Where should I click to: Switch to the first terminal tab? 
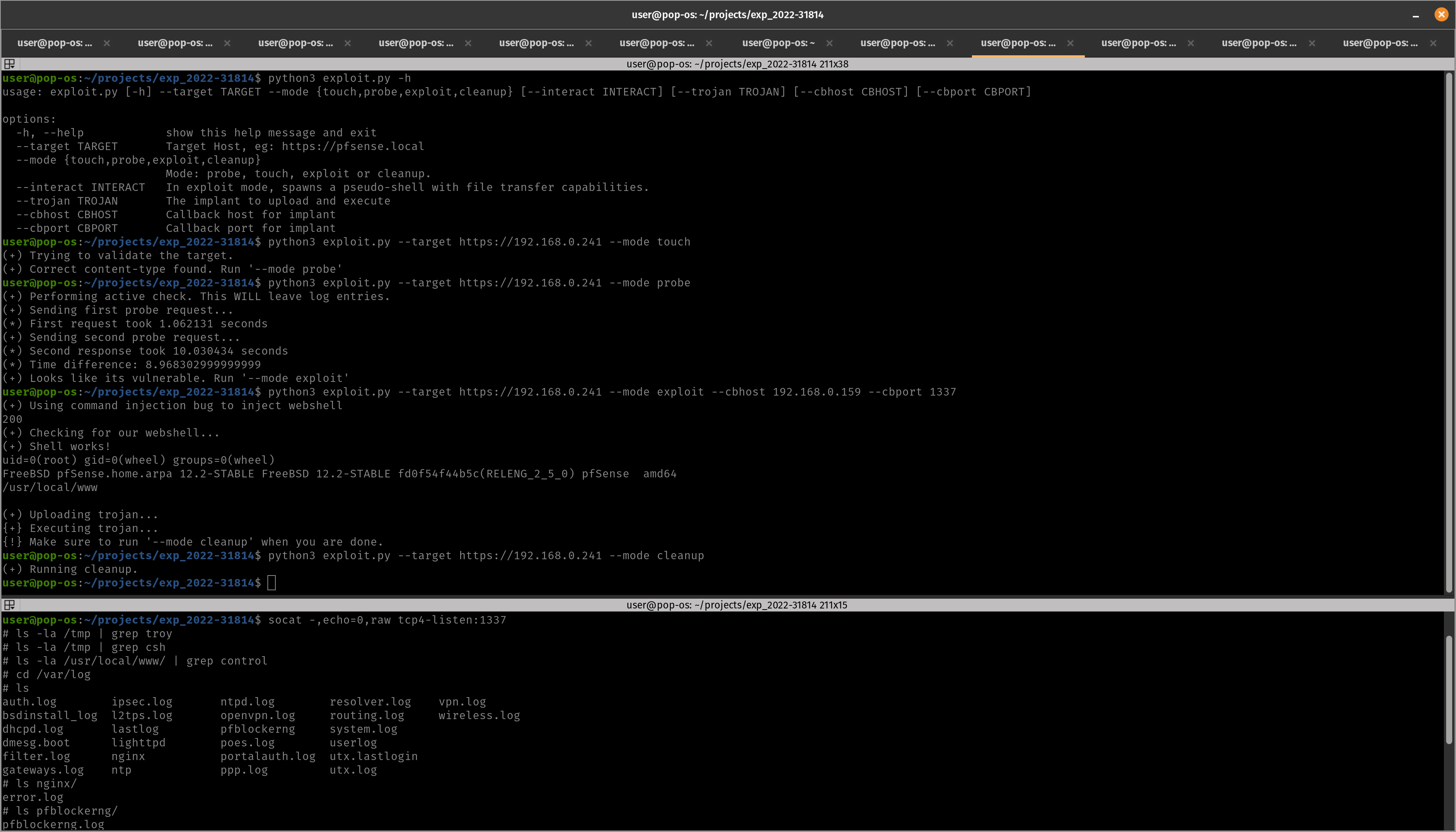(54, 43)
